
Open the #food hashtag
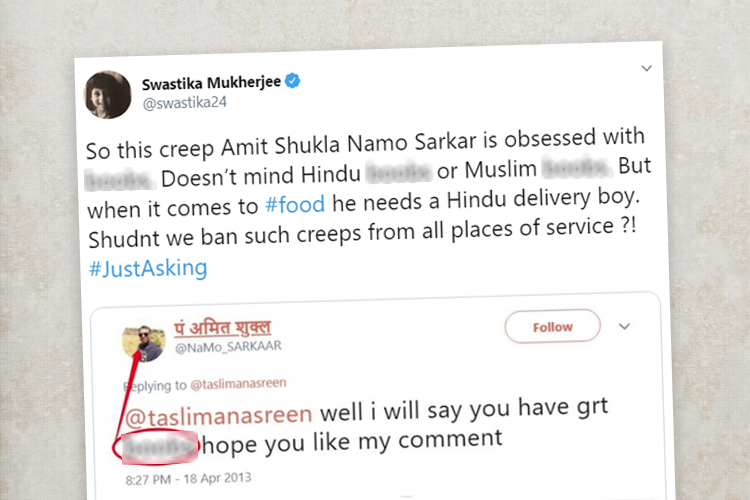pyautogui.click(x=295, y=205)
